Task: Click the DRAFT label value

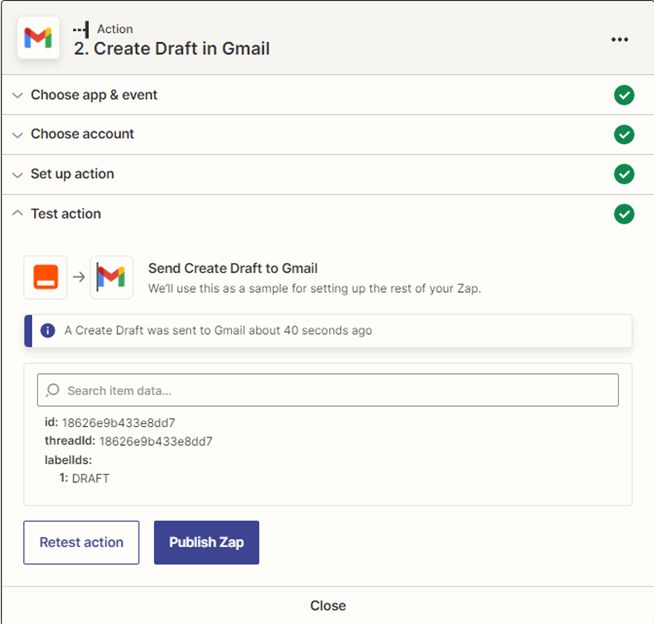Action: [91, 478]
